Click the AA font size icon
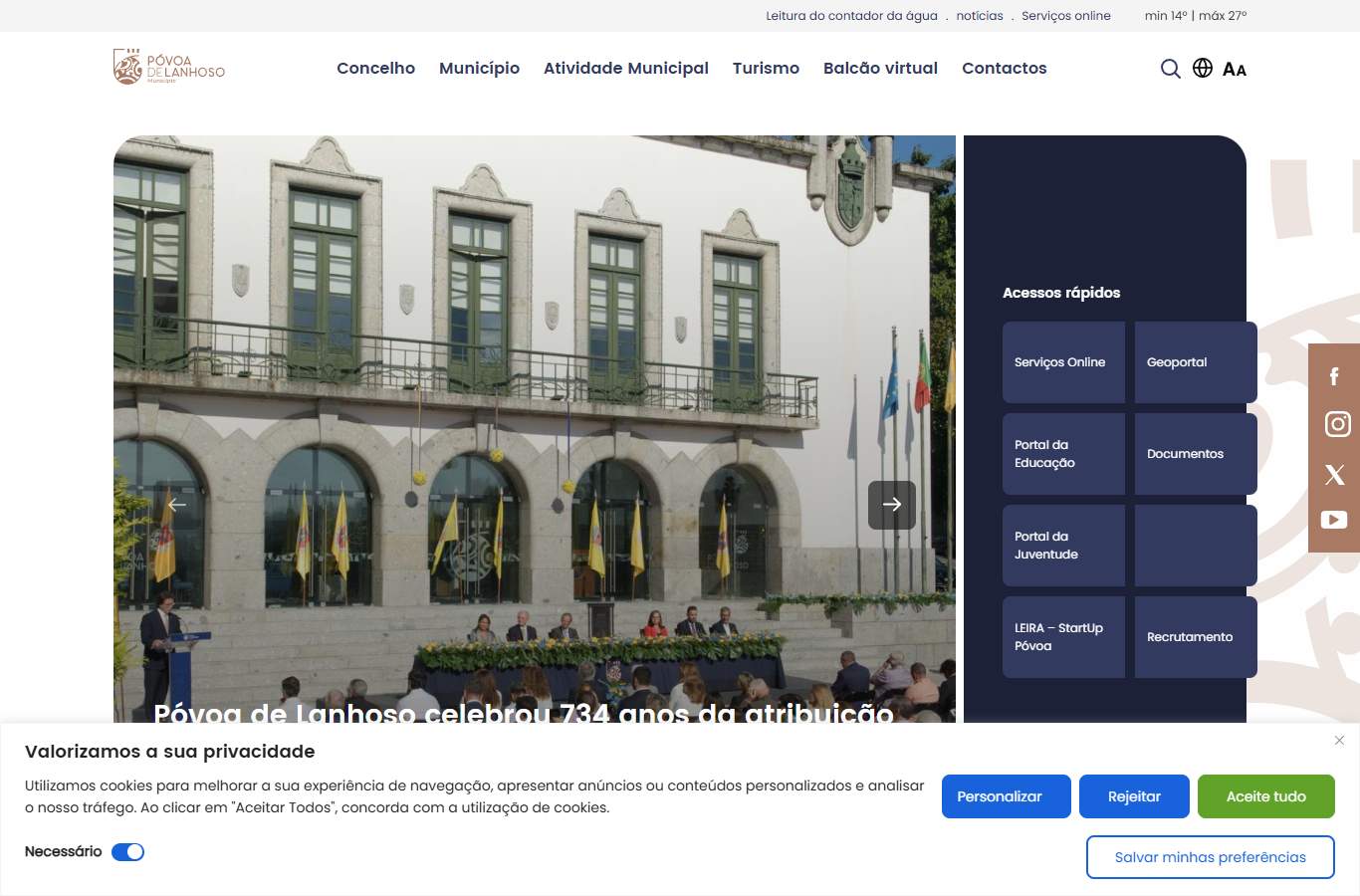This screenshot has height=896, width=1360. click(1235, 69)
